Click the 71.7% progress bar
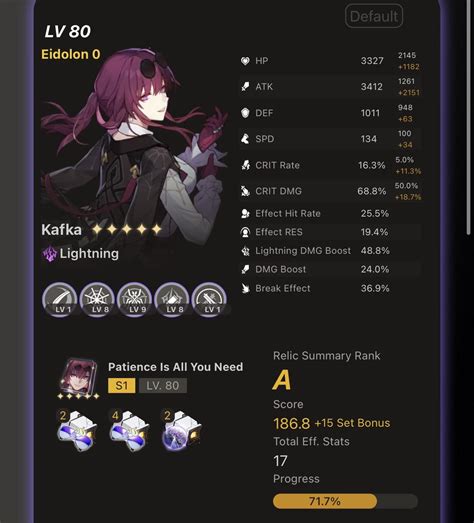This screenshot has width=474, height=523. [345, 501]
